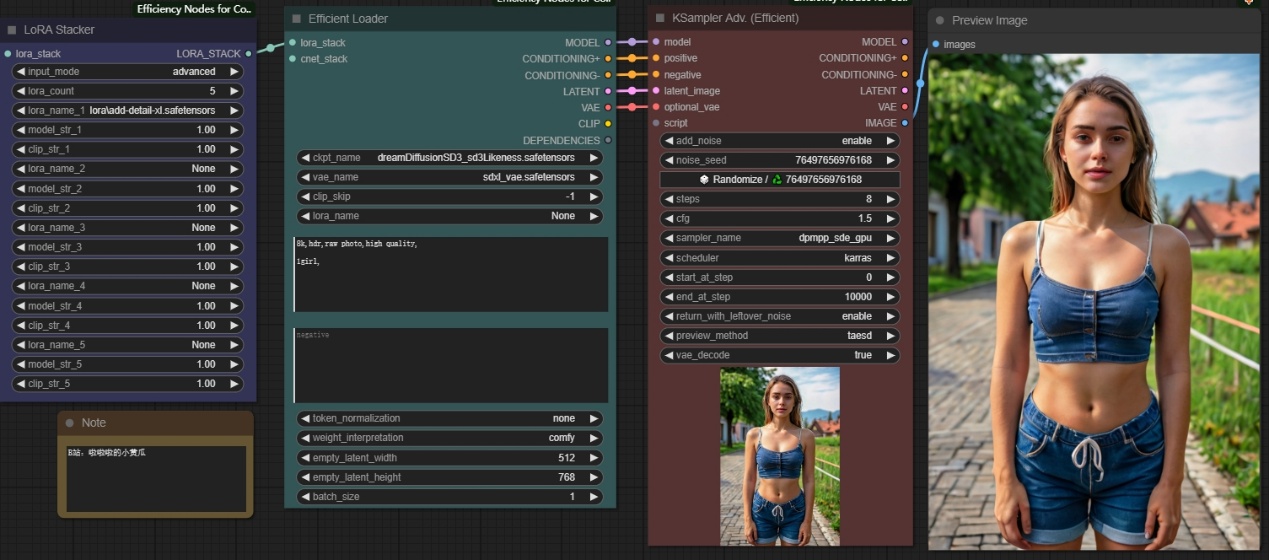This screenshot has width=1269, height=560.
Task: Click the Randomize seed button
Action: tap(779, 180)
